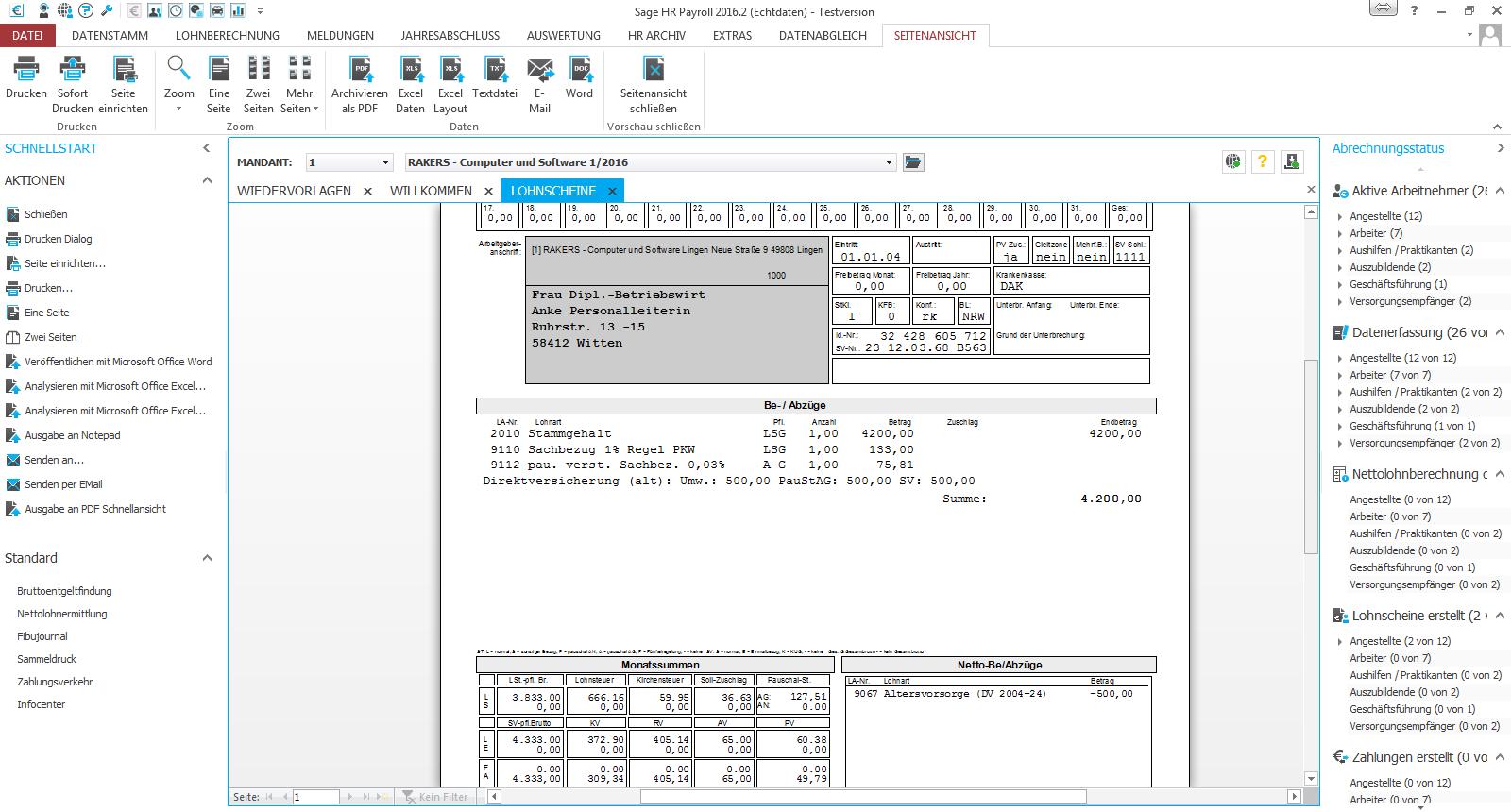Expand Angestellte (12) under Aktive Arbeitnehmer
Viewport: 1511px width, 812px height.
pos(1339,217)
